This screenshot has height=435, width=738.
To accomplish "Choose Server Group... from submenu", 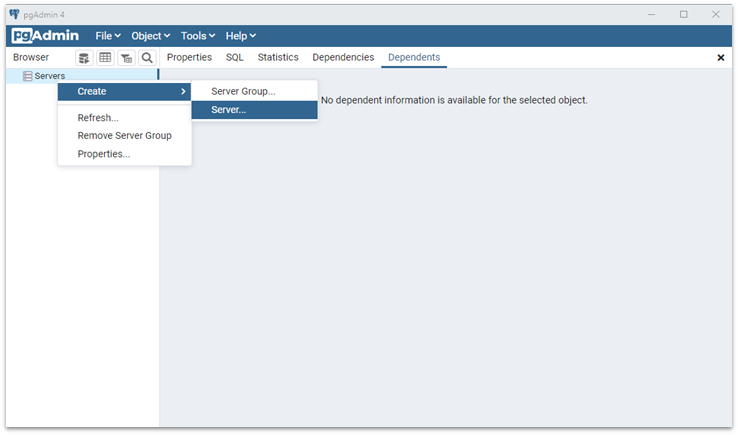I will point(254,91).
